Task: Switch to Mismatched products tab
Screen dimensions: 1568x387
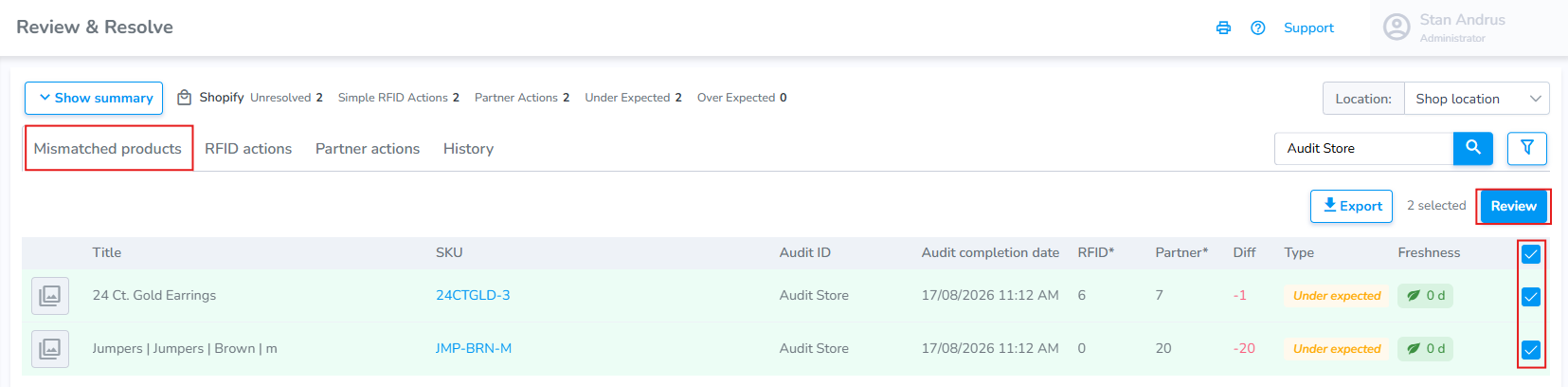Action: (x=108, y=148)
